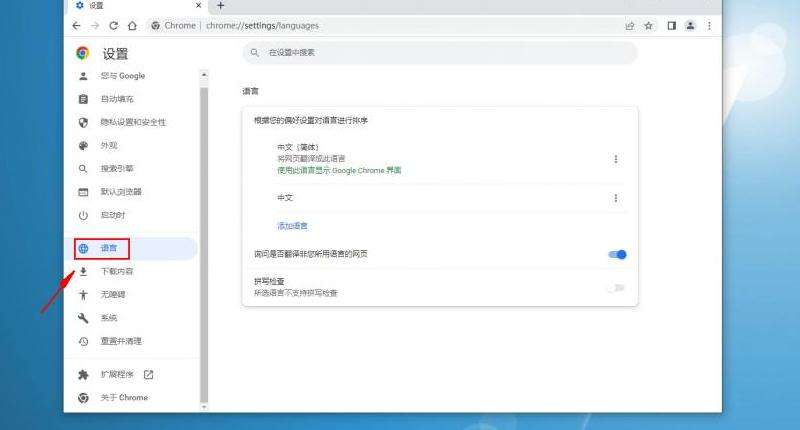Select 隐私设置和安全性 in the sidebar

[133, 122]
